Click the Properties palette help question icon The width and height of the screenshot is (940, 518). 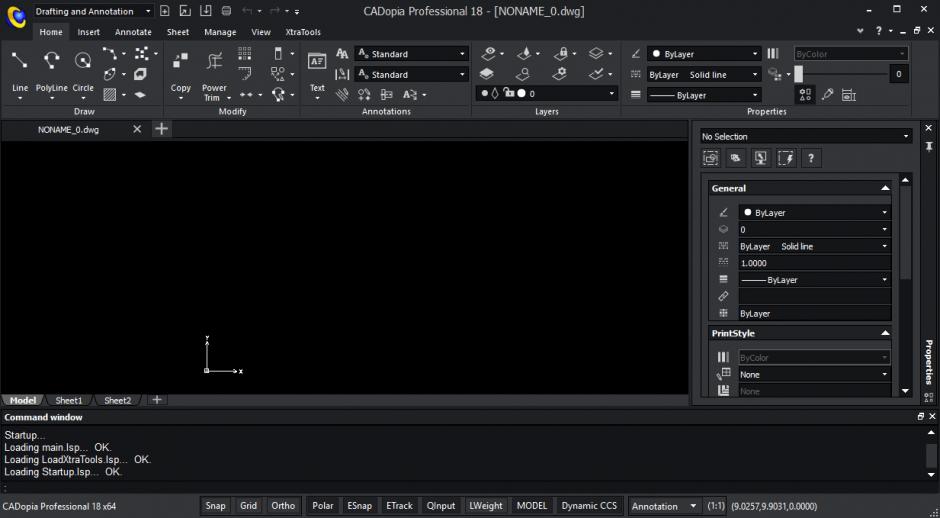coord(811,158)
